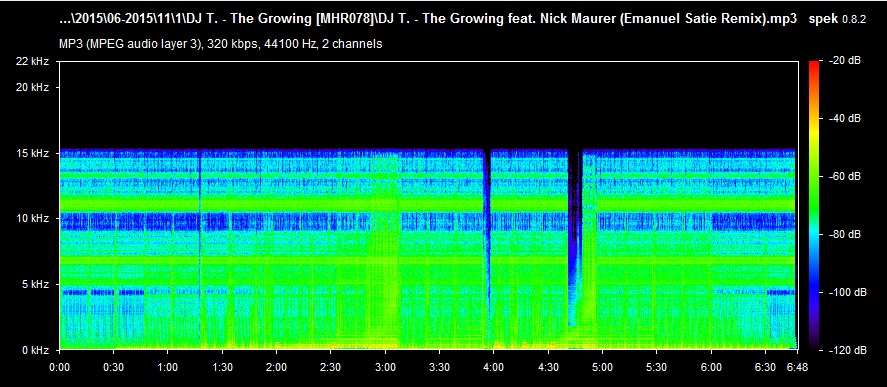Screen dimensions: 887x387
Task: Click the wide dark dropout near 4:45
Action: (575, 238)
